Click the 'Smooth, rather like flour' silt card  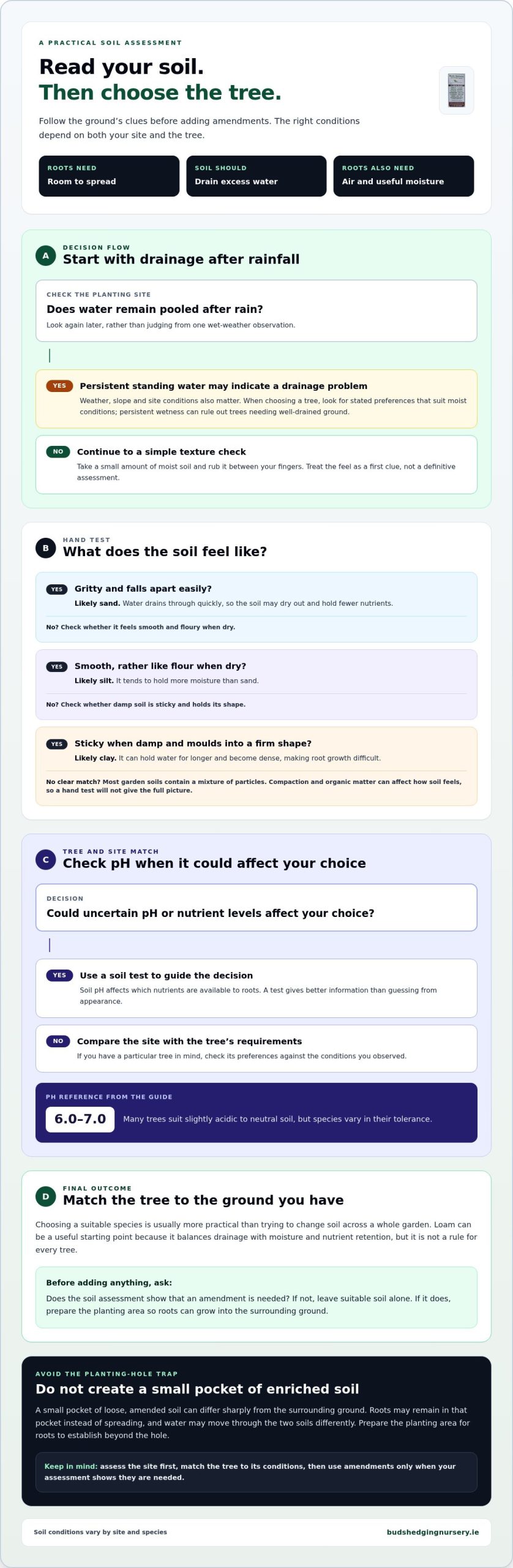(x=256, y=684)
